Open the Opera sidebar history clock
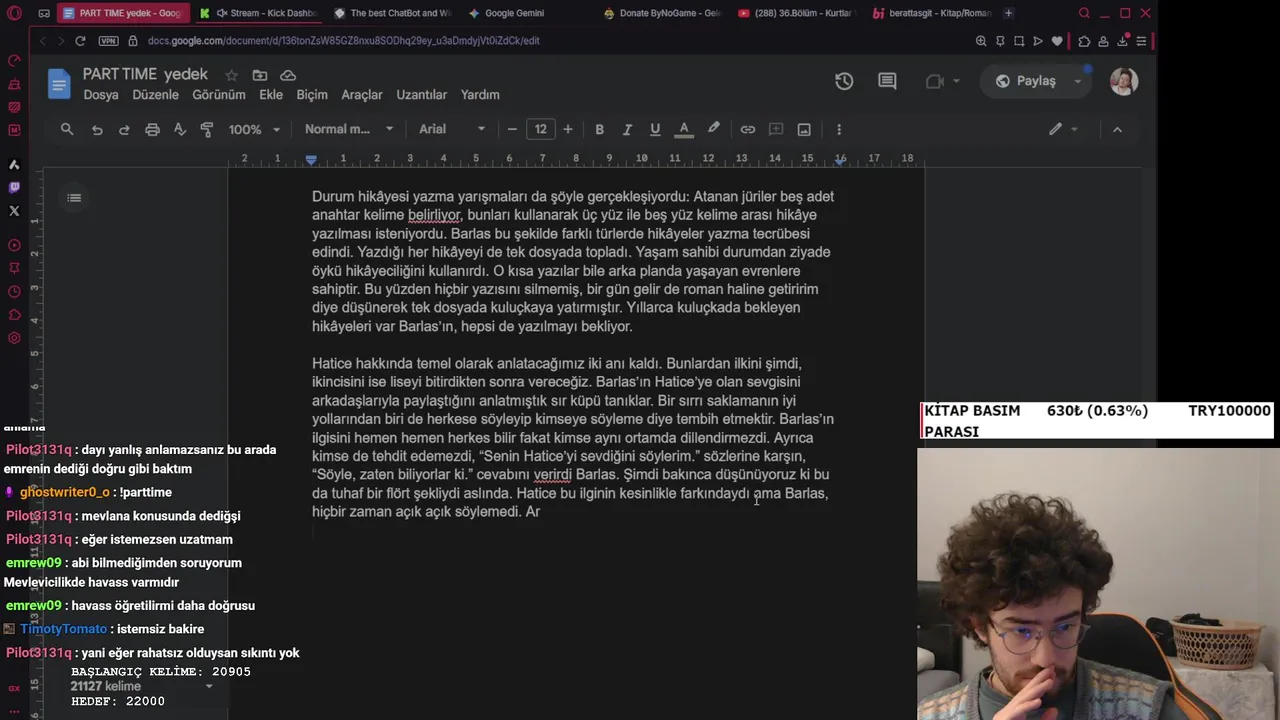This screenshot has width=1280, height=720. click(14, 292)
